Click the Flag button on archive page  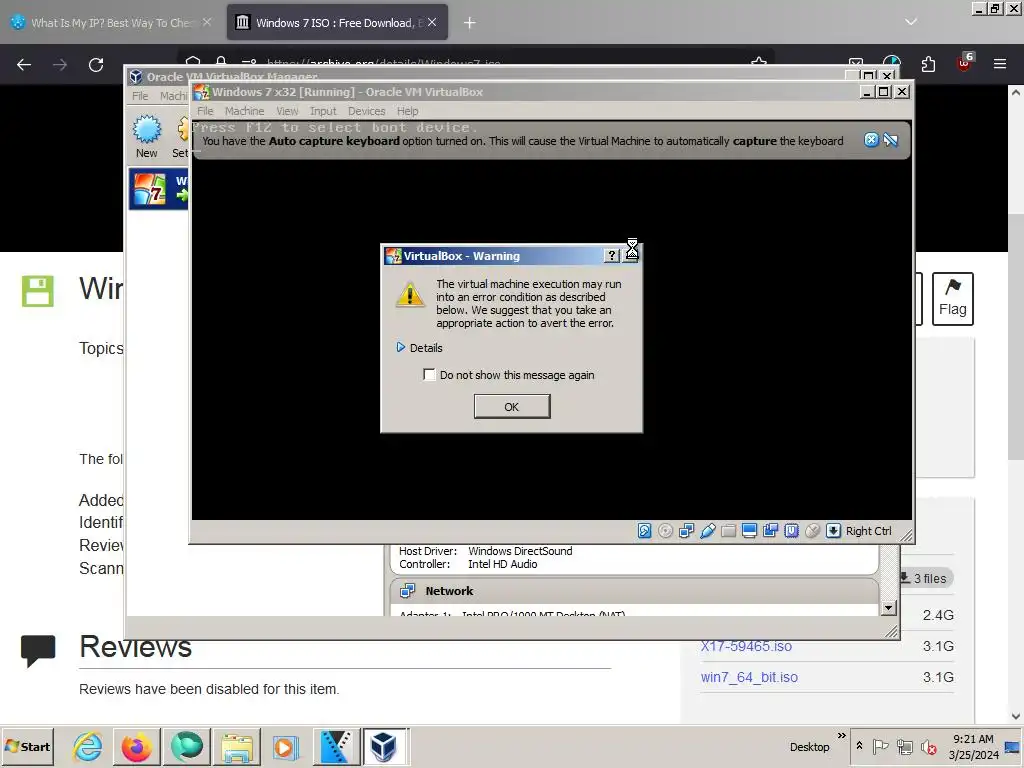(953, 299)
